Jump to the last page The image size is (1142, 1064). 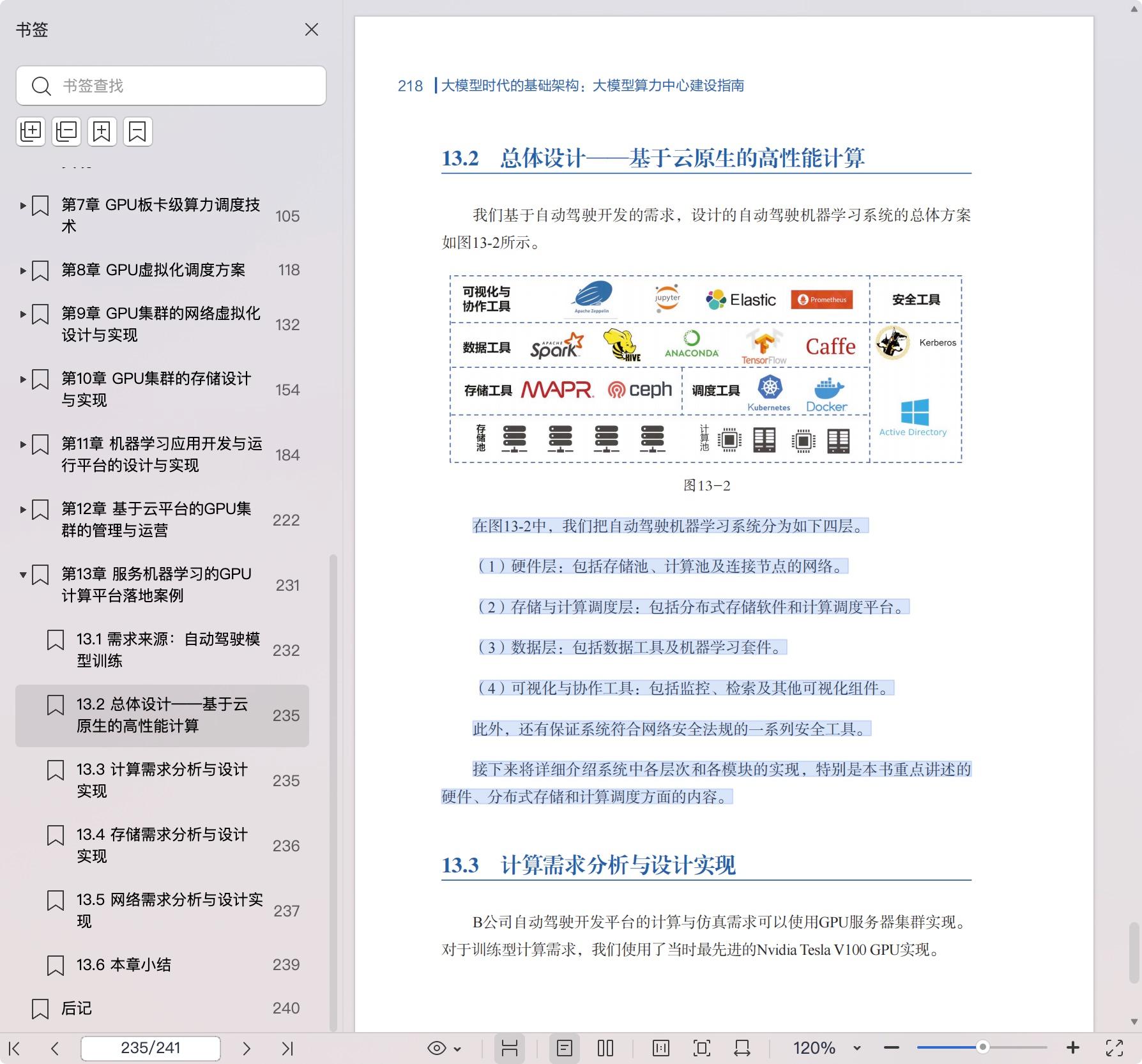tap(287, 1048)
